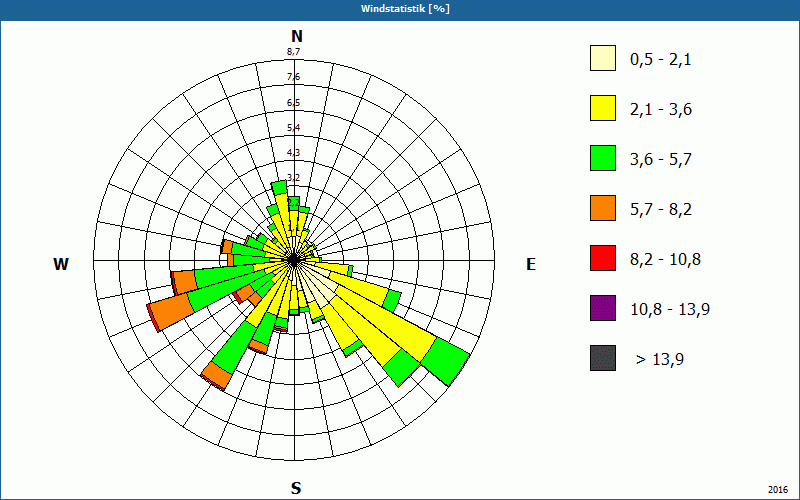Viewport: 800px width, 500px height.
Task: Click the radial axis value '3,2'
Action: click(x=293, y=178)
